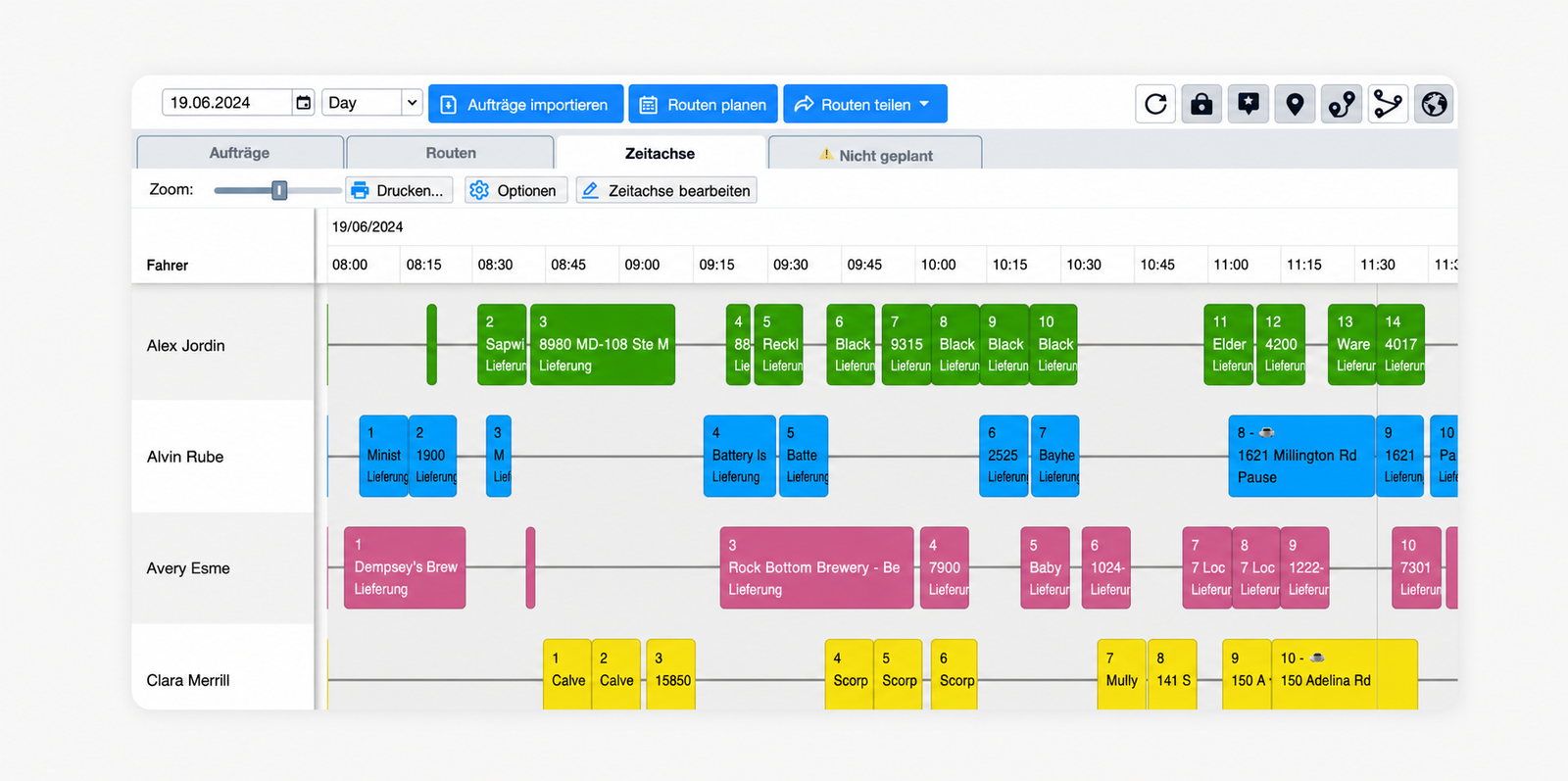Viewport: 1568px width, 781px height.
Task: Click the date field 19.06.2024
Action: coord(227,103)
